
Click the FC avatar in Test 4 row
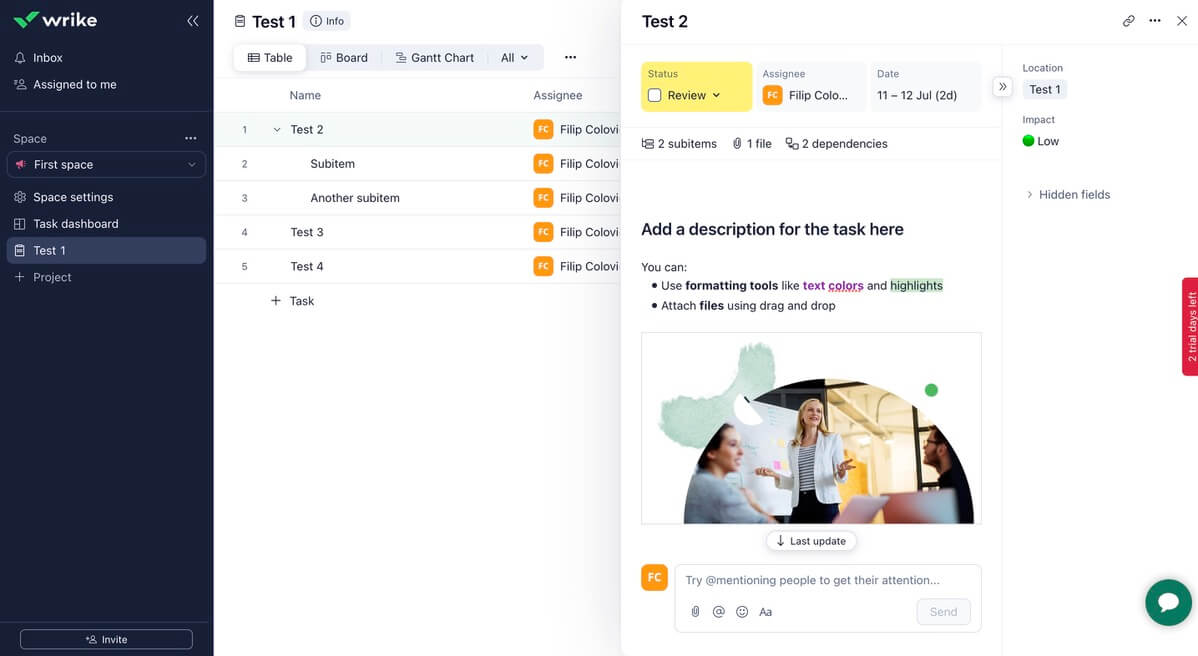(543, 267)
